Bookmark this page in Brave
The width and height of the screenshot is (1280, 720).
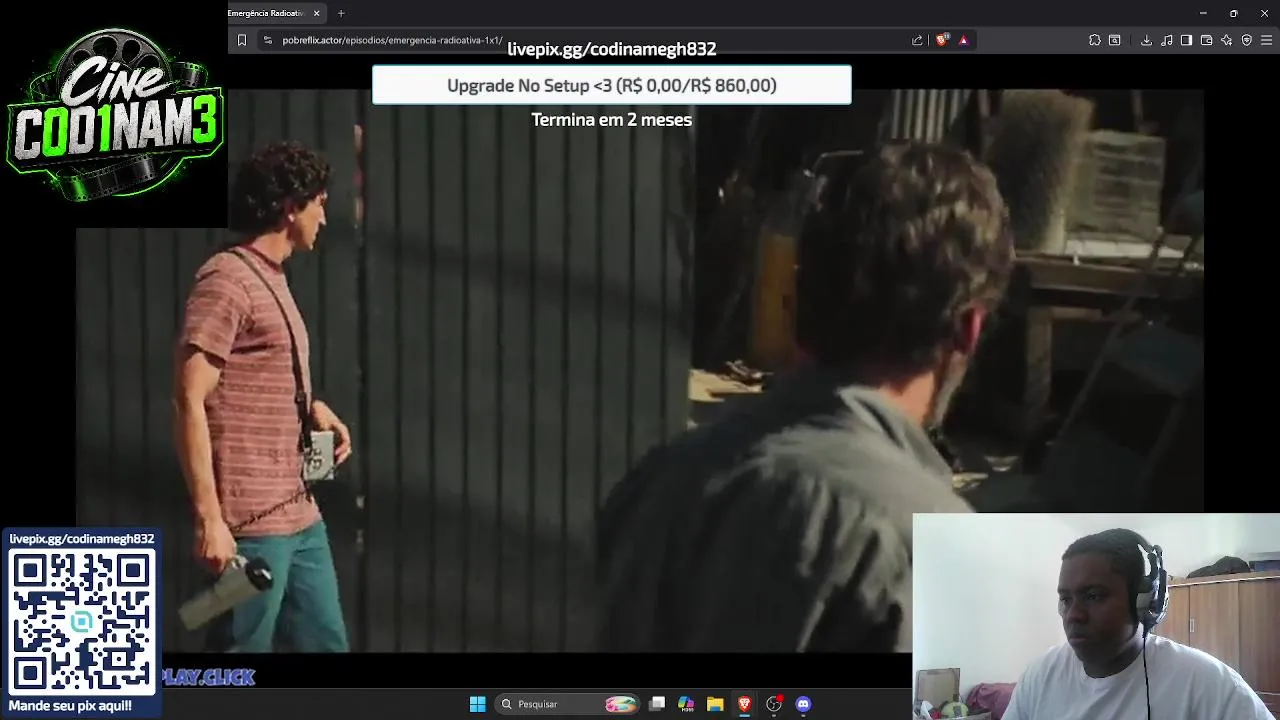(241, 40)
